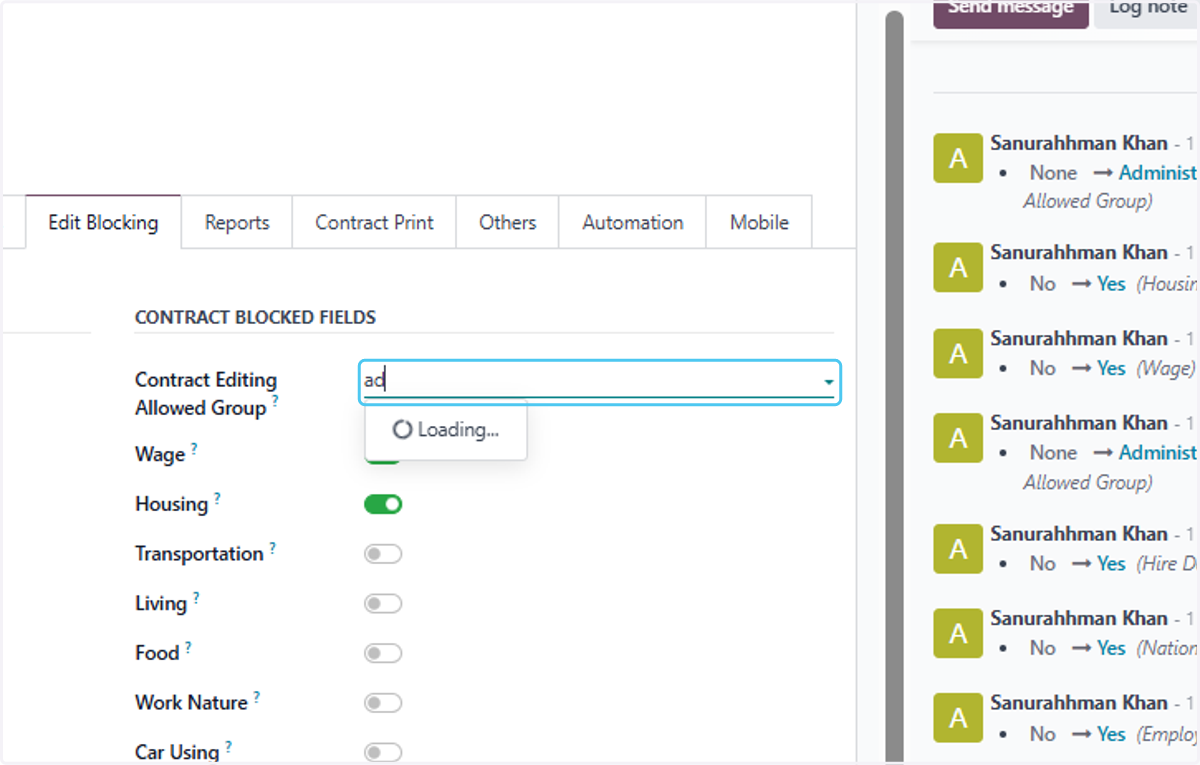The image size is (1200, 765).
Task: Turn on the Food toggle
Action: [383, 653]
